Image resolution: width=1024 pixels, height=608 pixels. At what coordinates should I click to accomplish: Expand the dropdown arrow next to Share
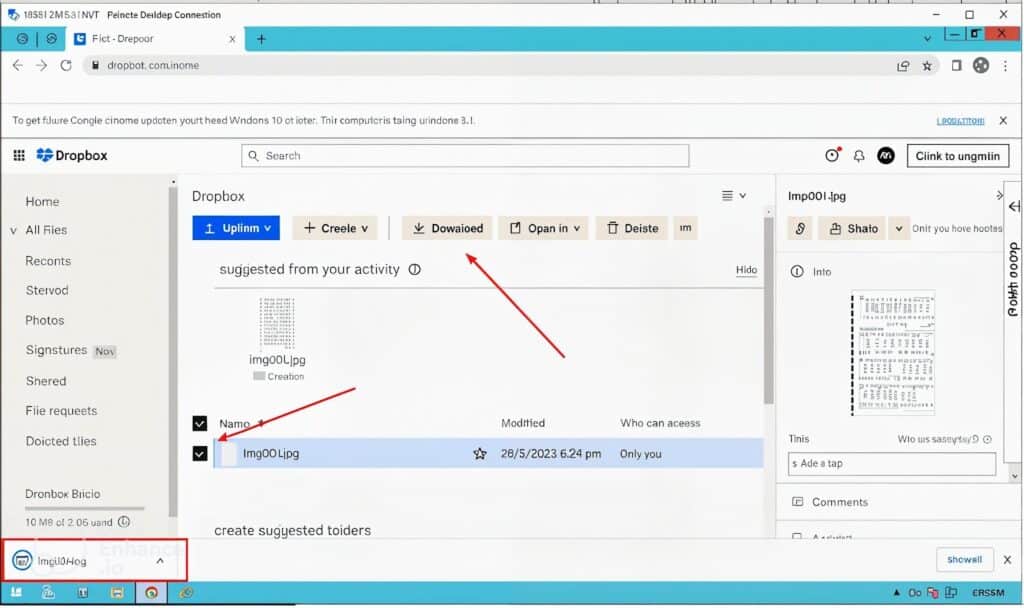[x=899, y=229]
